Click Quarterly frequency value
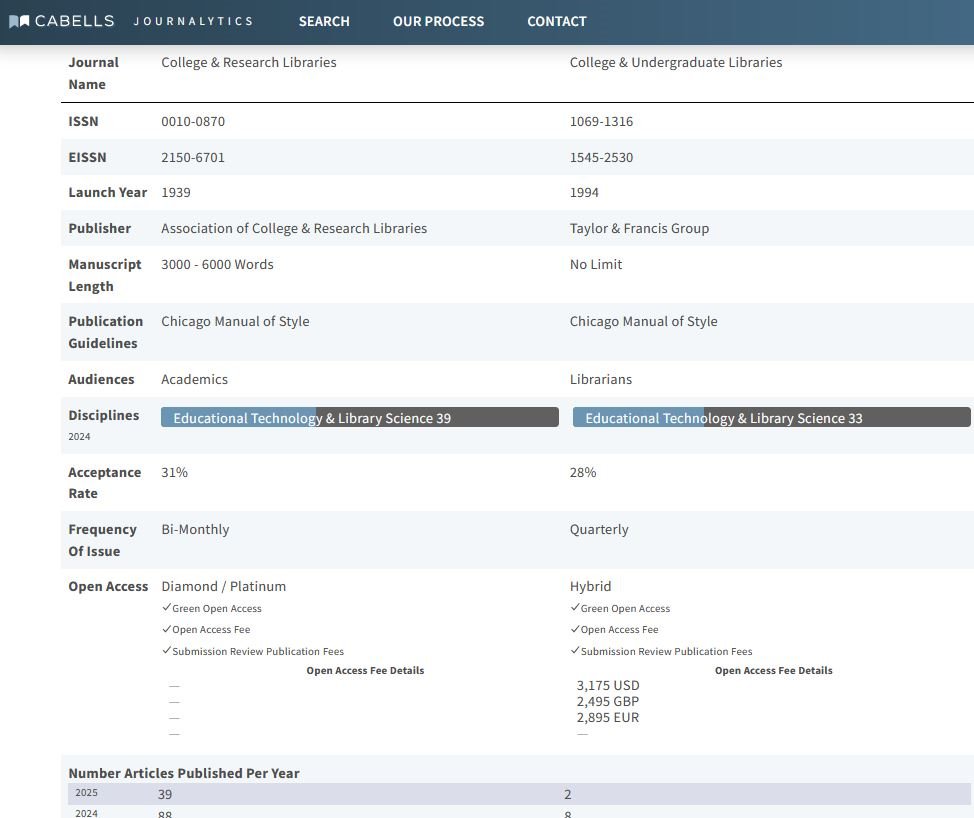Image resolution: width=974 pixels, height=818 pixels. 599,529
